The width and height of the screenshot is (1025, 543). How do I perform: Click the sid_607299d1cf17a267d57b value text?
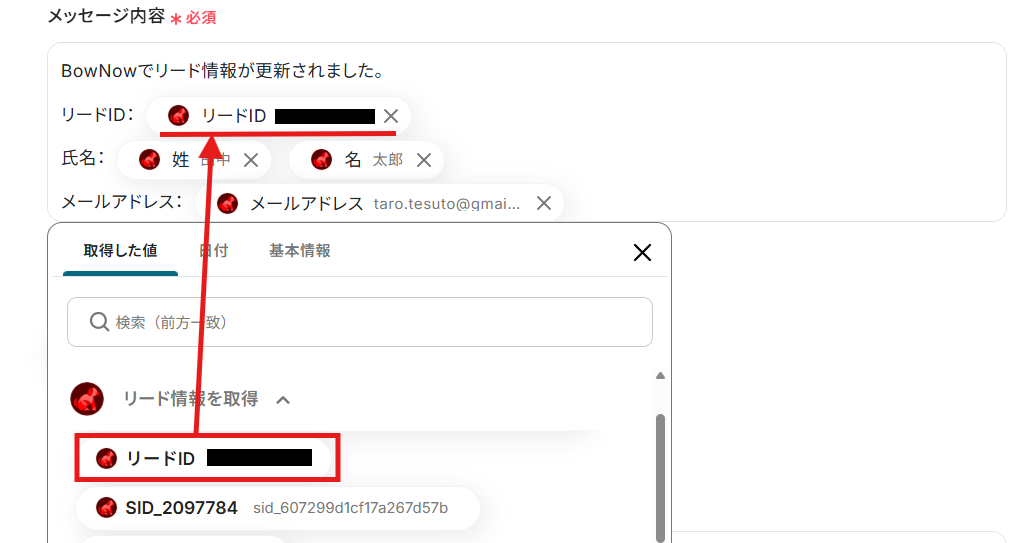(x=350, y=508)
